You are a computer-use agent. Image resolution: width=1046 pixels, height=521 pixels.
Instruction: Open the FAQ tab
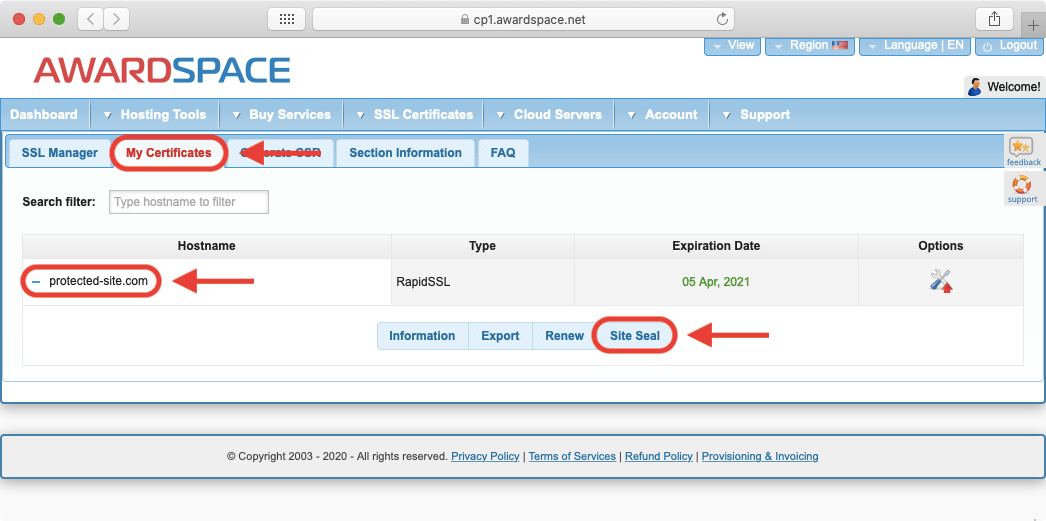pos(503,153)
